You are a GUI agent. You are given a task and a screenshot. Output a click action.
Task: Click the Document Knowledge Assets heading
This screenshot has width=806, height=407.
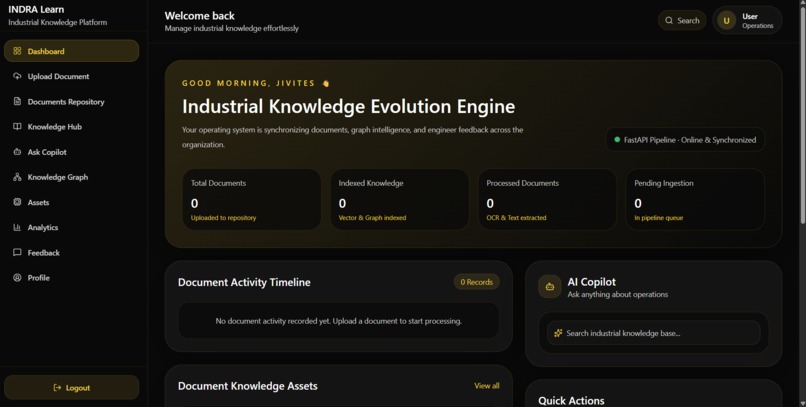coord(248,386)
